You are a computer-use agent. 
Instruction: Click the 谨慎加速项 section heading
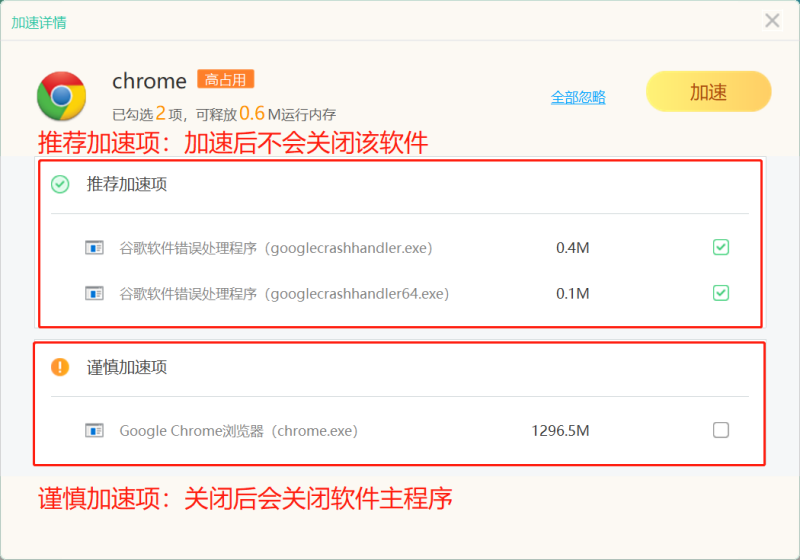tap(127, 367)
